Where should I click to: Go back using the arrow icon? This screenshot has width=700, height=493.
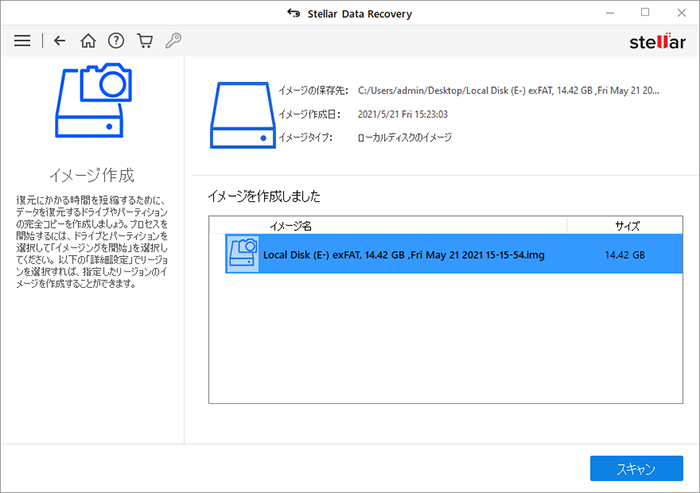[x=60, y=41]
